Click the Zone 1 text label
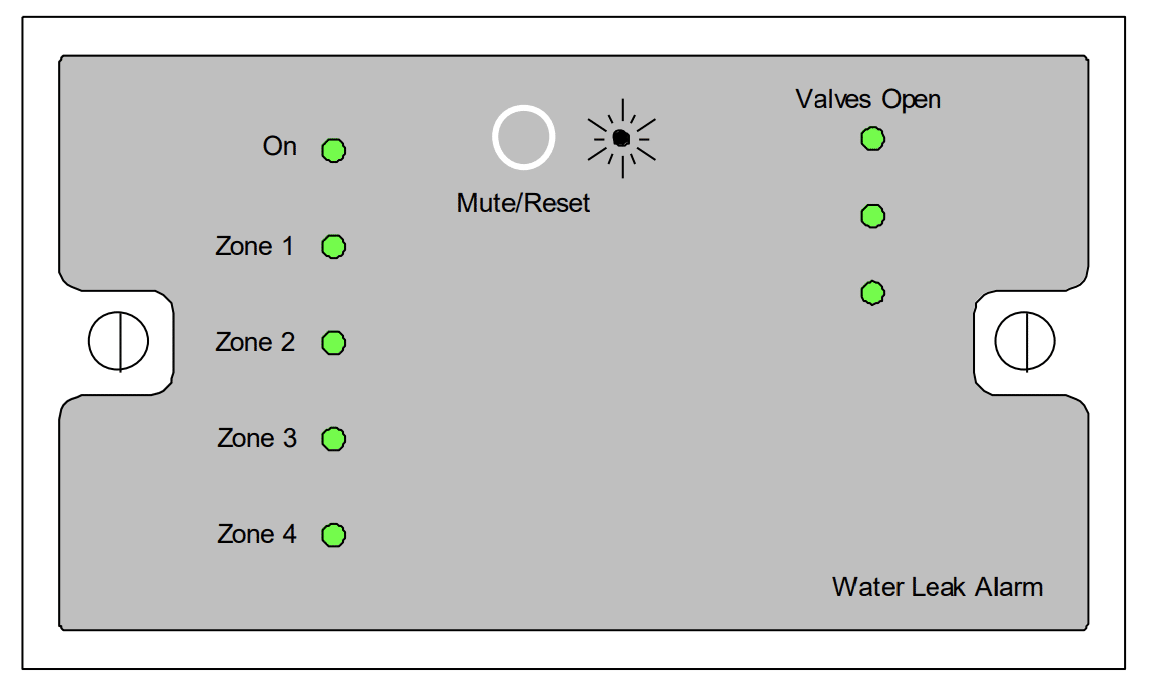1174x692 pixels. (x=255, y=246)
